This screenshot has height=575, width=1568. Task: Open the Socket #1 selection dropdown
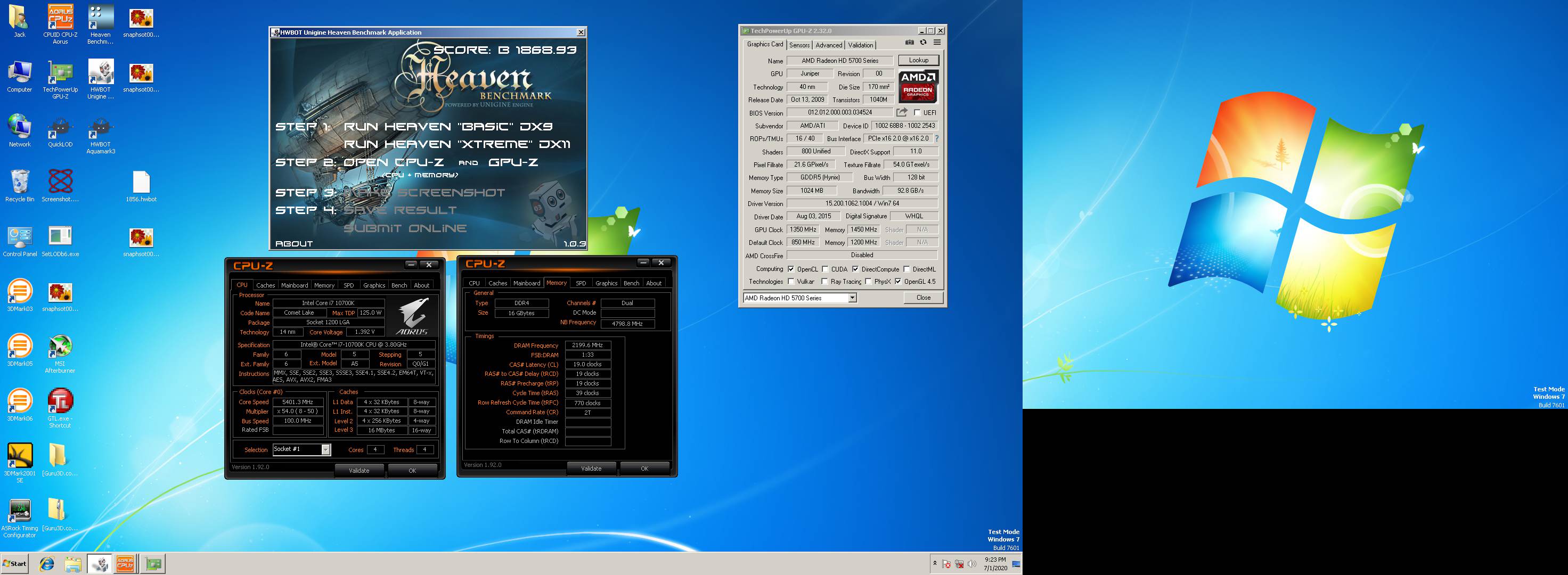325,450
